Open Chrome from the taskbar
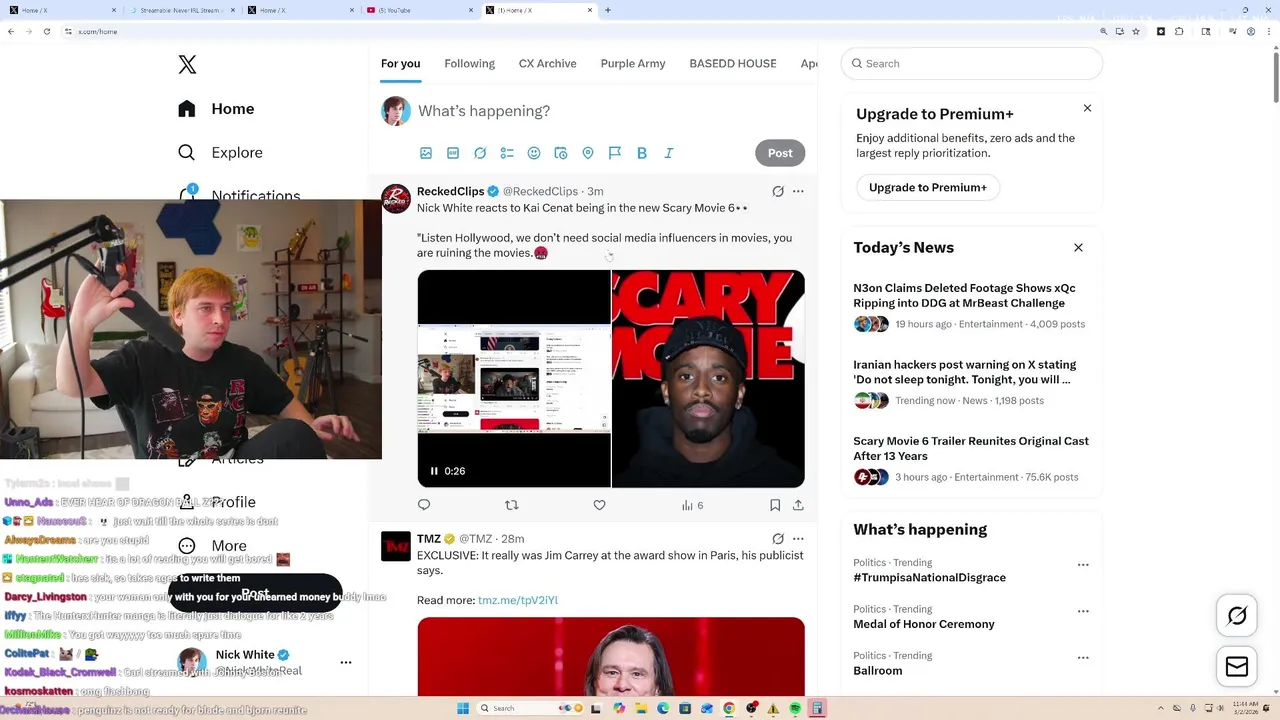 [729, 708]
